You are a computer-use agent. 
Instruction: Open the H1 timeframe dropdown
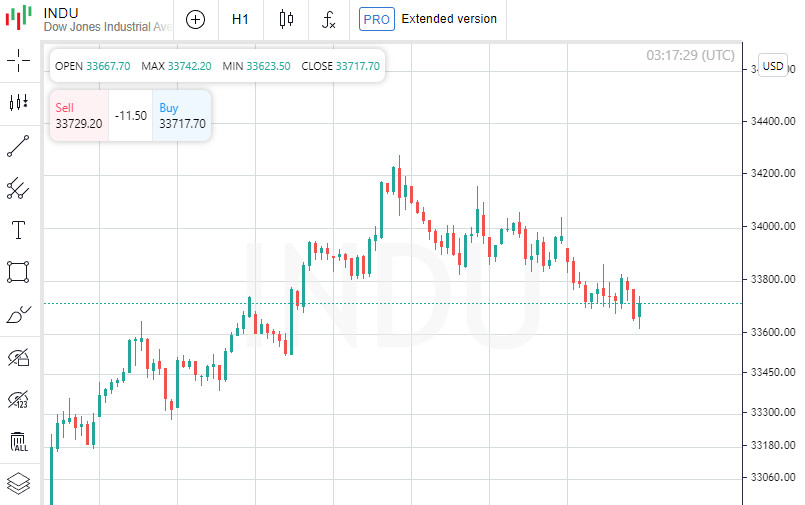click(240, 19)
